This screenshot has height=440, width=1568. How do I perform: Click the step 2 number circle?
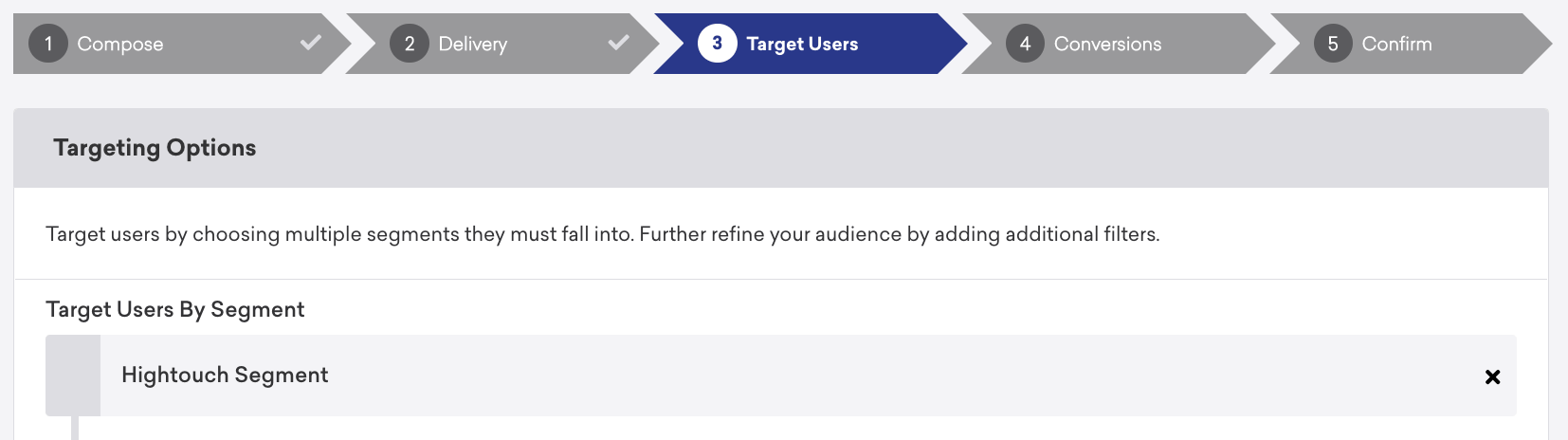tap(410, 44)
